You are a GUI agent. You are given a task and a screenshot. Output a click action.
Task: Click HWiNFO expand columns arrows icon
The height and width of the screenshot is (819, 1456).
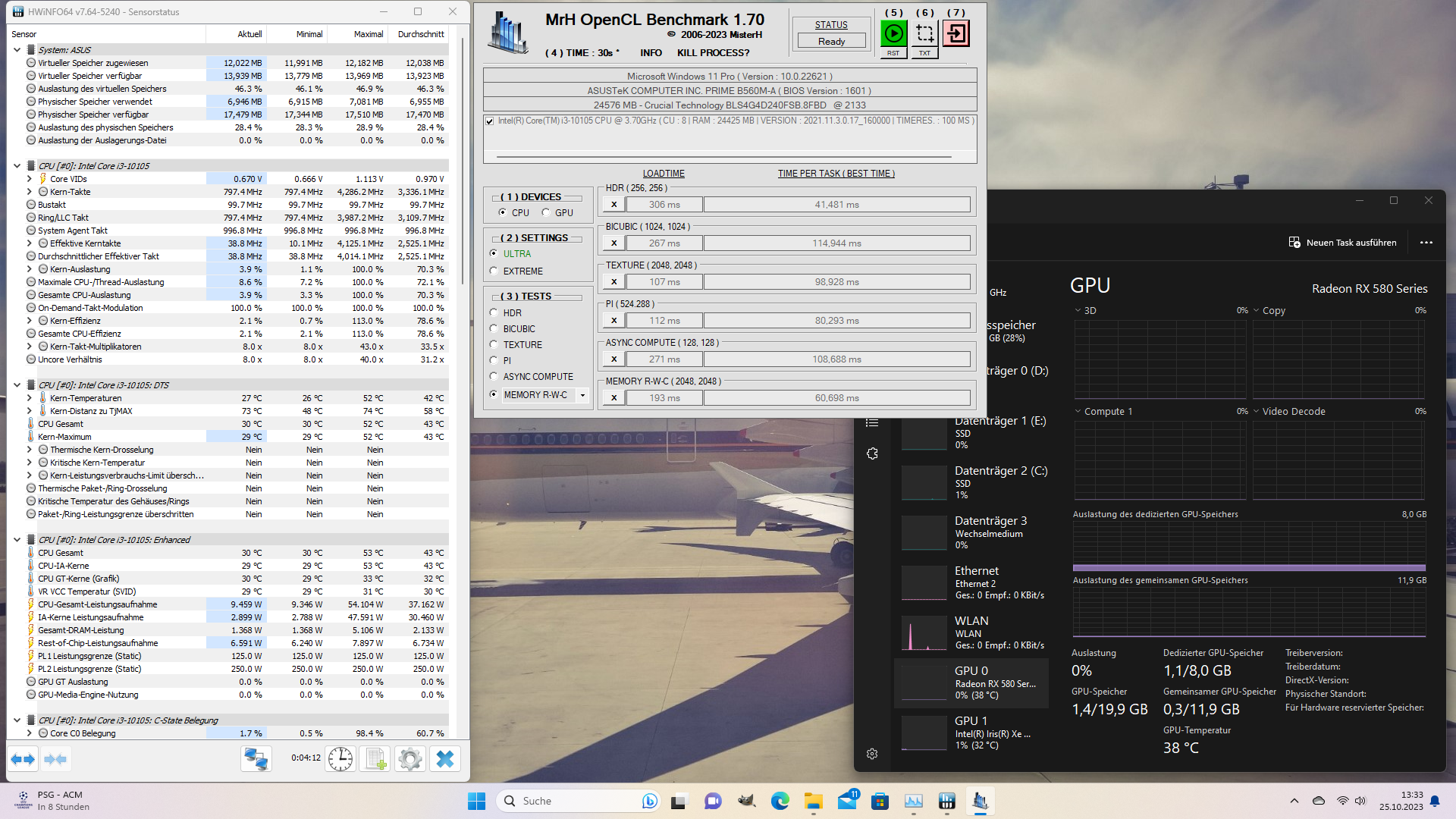pyautogui.click(x=23, y=759)
